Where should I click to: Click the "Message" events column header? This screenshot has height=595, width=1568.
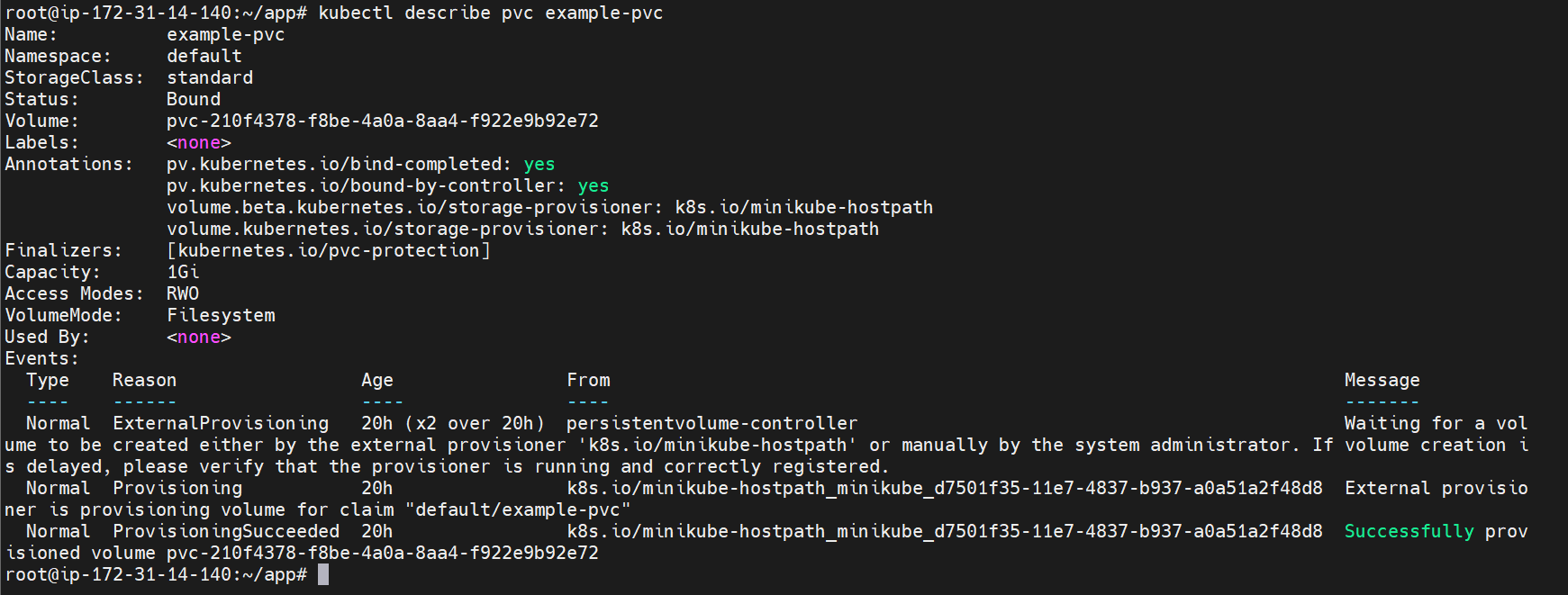click(1382, 380)
